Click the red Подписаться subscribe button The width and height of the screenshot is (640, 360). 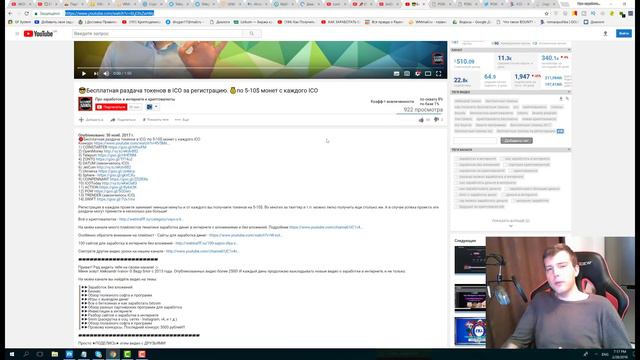[111, 107]
